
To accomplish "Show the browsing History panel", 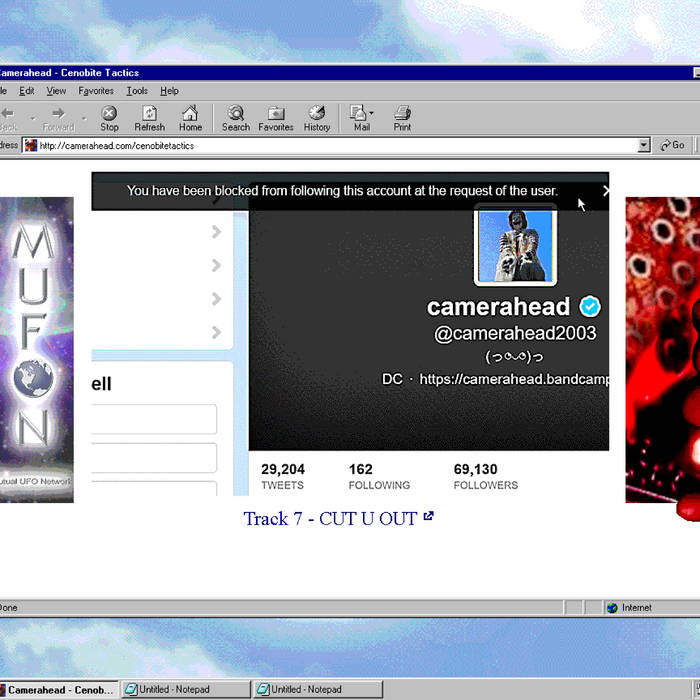I will tap(317, 117).
